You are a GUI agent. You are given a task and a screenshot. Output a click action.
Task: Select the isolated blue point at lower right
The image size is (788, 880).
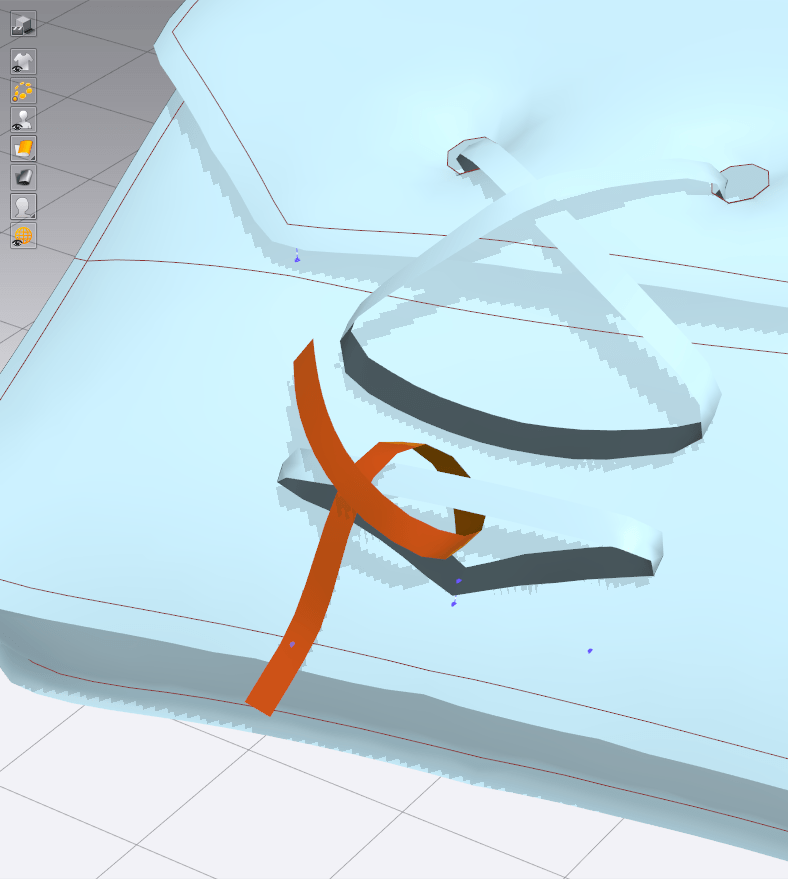click(590, 651)
